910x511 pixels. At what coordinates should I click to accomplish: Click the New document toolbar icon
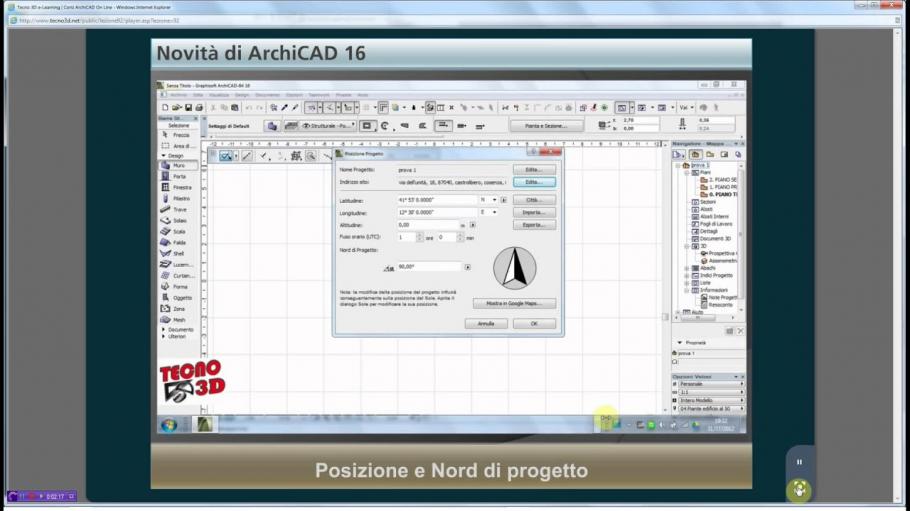click(x=165, y=107)
